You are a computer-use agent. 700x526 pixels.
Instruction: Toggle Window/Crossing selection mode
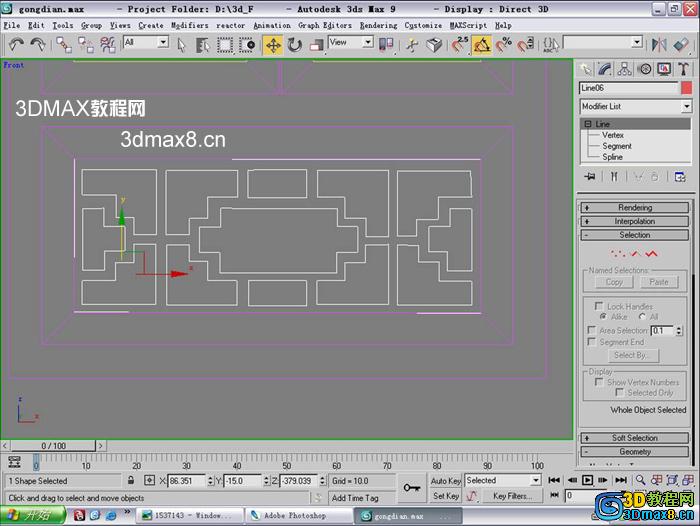246,45
